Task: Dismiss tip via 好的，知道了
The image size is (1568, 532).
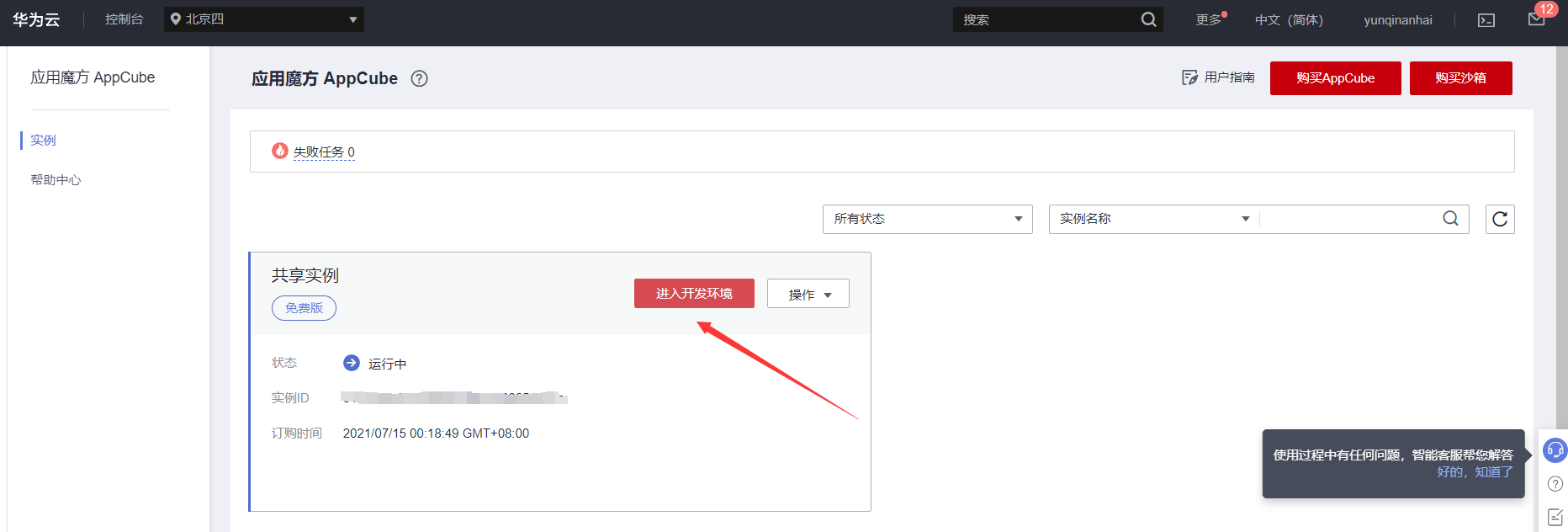Action: (x=1475, y=472)
